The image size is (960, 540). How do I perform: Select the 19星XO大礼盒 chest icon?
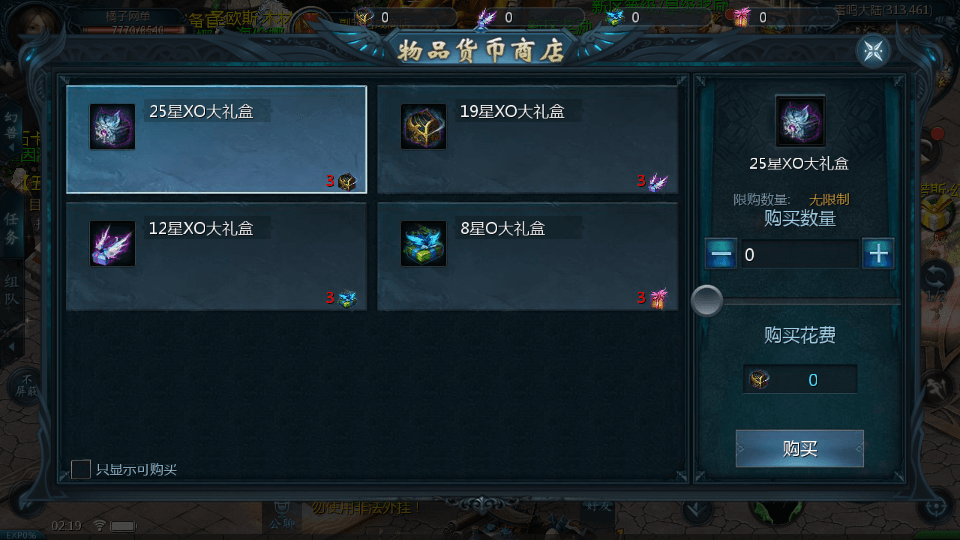[423, 127]
